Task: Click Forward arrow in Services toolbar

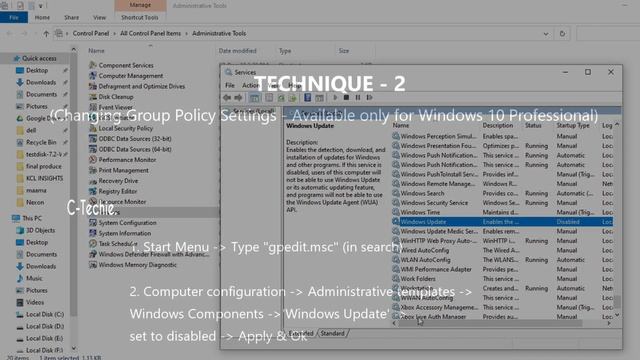Action: pos(238,98)
